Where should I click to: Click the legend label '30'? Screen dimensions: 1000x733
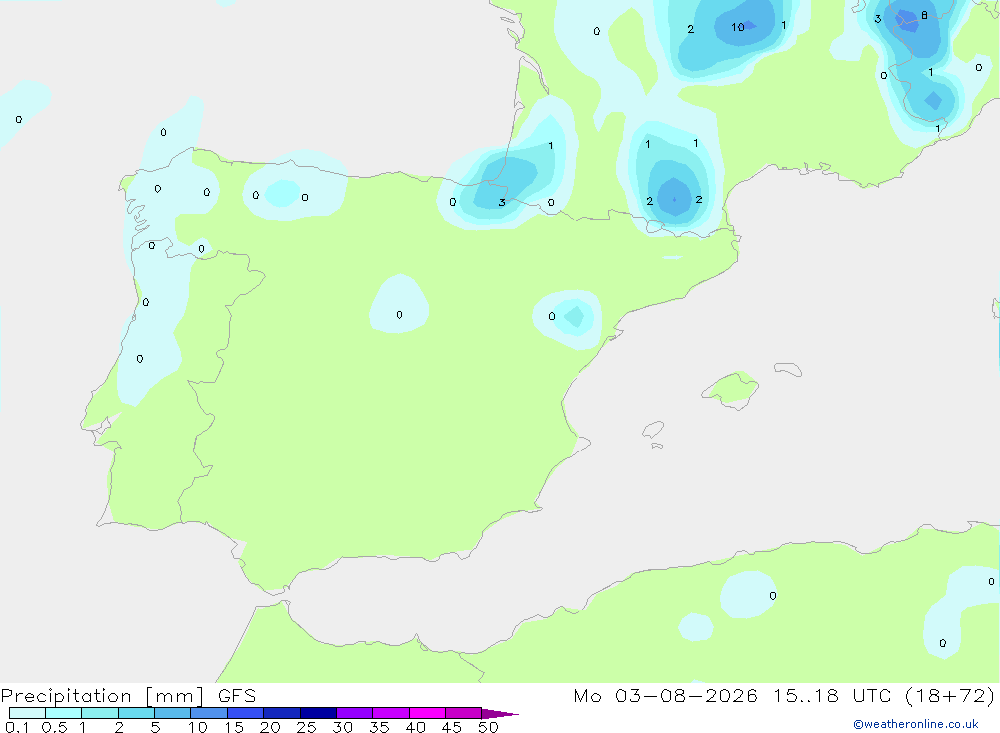click(342, 727)
